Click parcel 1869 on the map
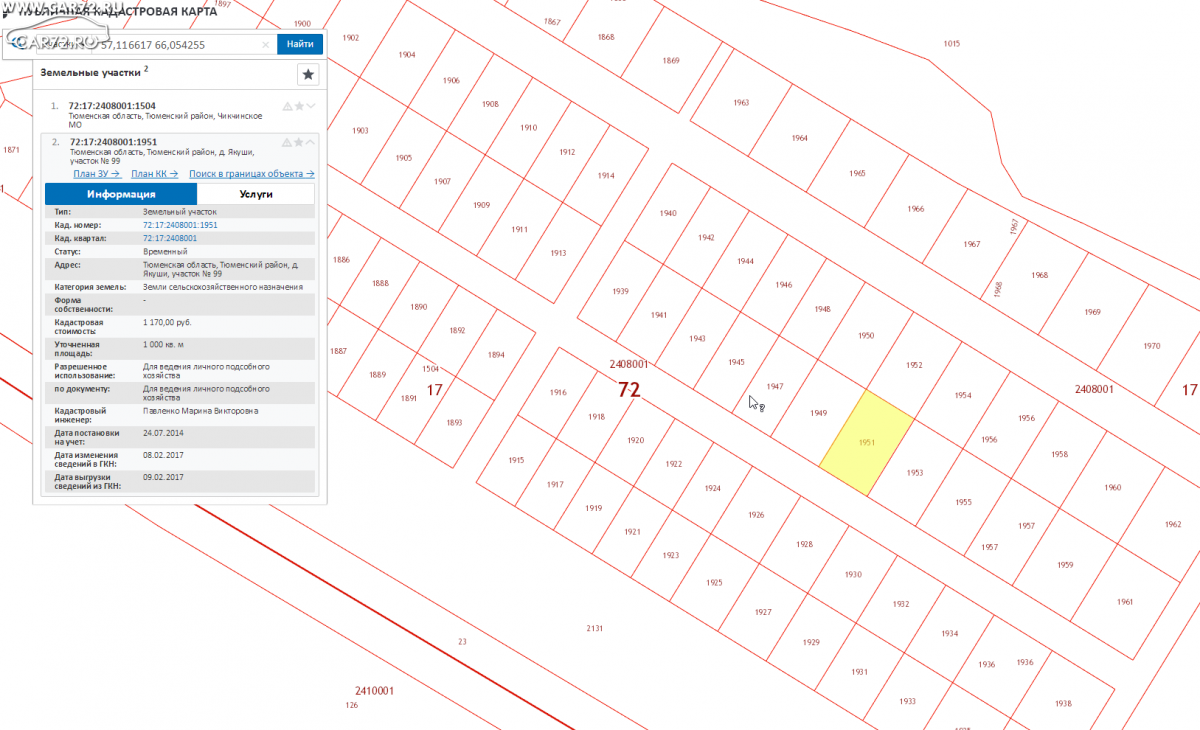The width and height of the screenshot is (1200, 730). click(670, 61)
